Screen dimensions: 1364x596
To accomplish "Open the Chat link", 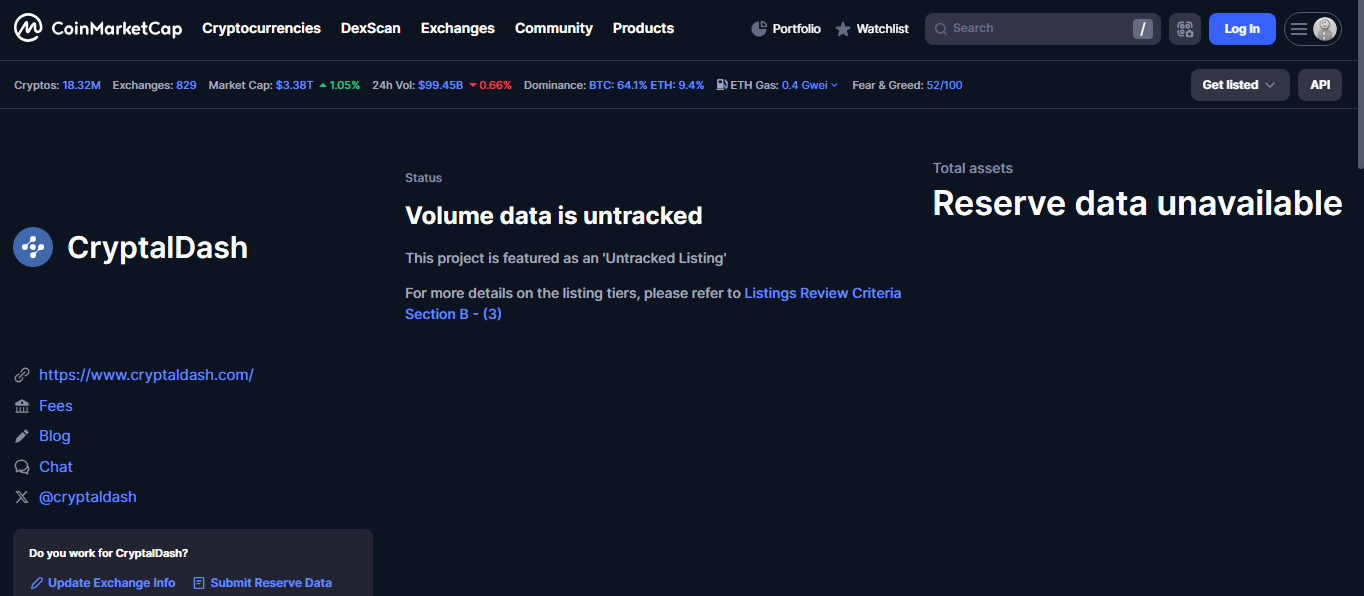I will (56, 467).
